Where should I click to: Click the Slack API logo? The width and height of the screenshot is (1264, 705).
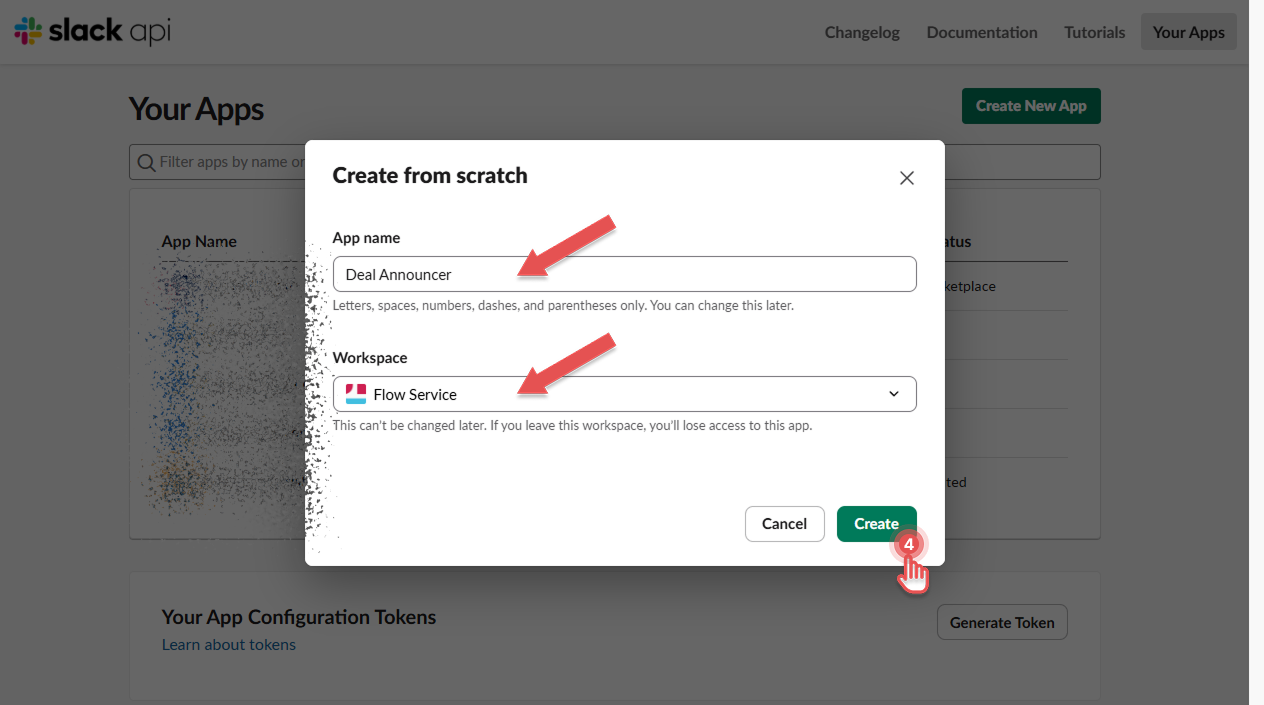coord(92,31)
